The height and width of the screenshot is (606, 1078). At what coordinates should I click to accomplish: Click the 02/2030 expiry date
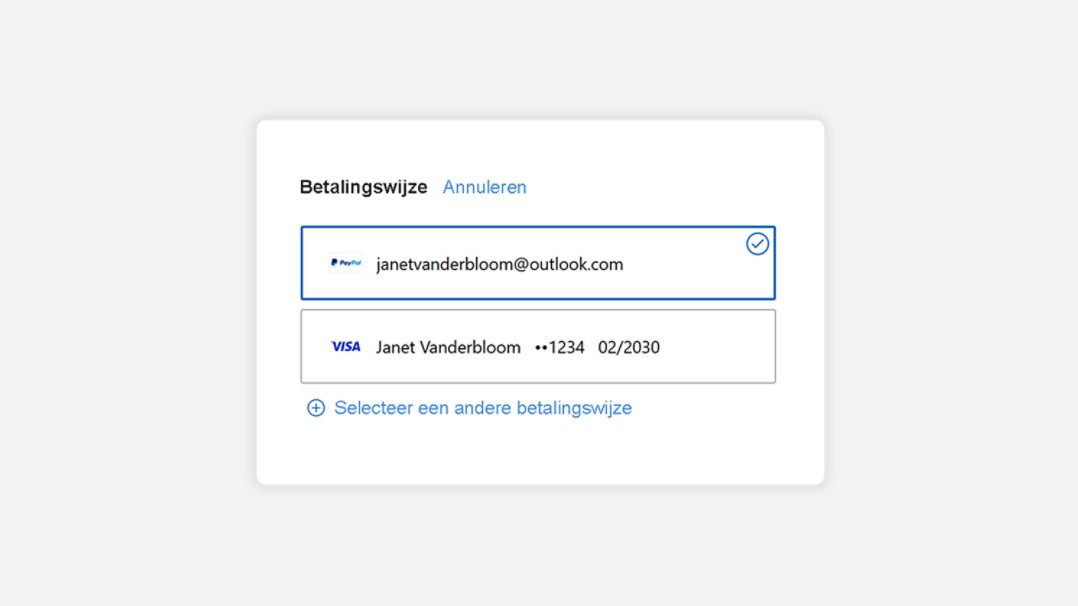tap(629, 348)
